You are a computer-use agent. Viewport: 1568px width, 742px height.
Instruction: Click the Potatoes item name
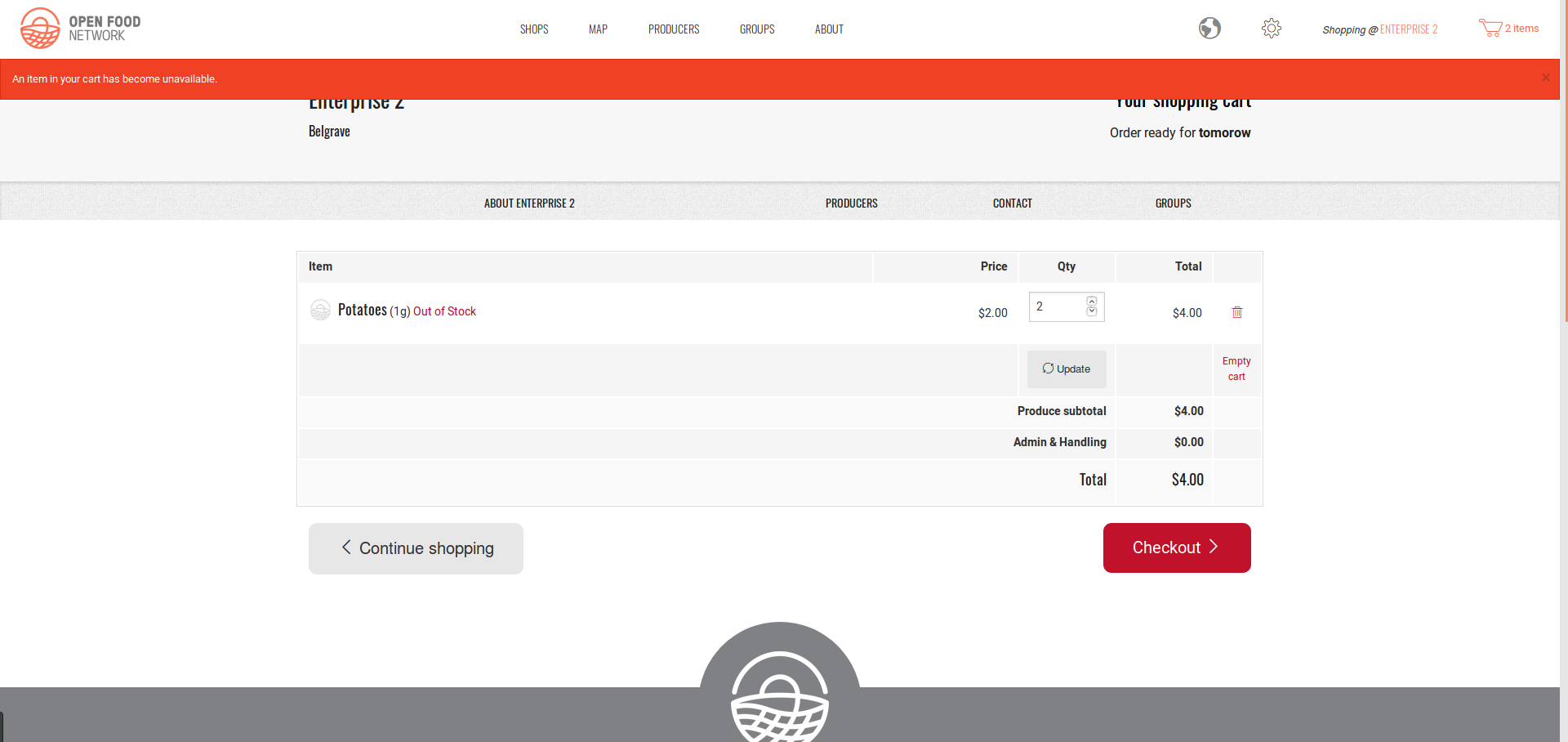coord(363,310)
